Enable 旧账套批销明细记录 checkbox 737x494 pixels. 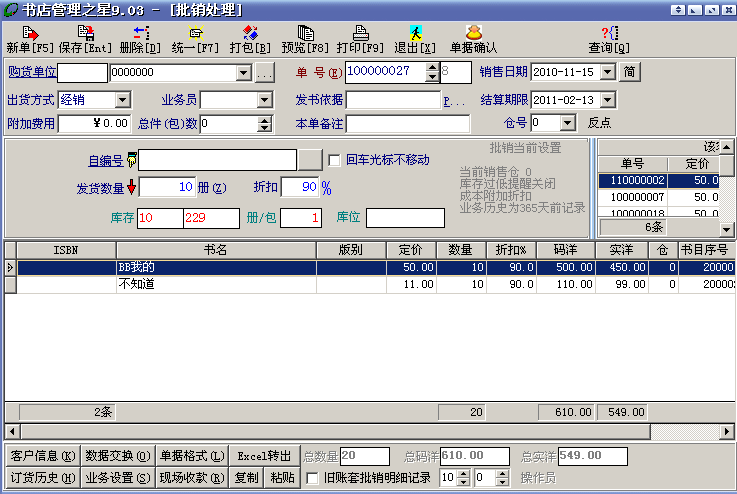point(313,478)
